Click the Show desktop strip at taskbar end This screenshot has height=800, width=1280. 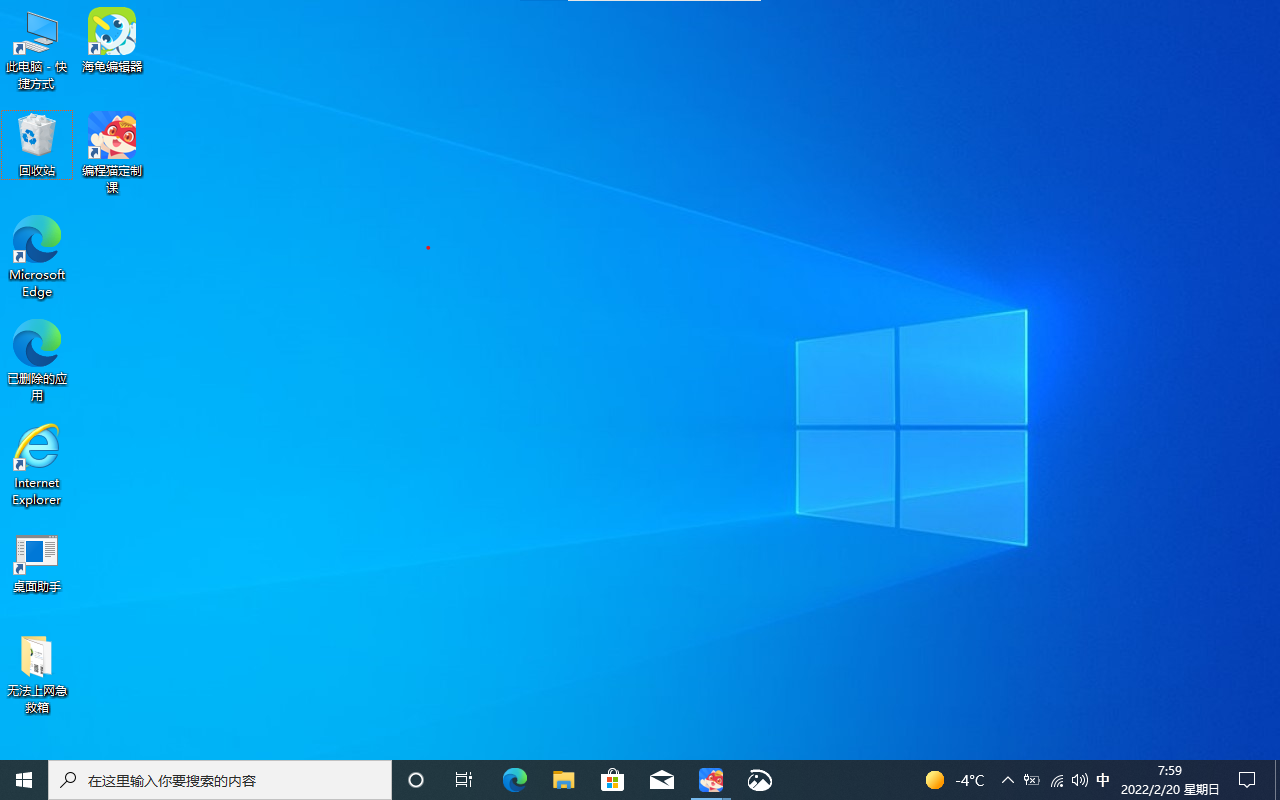click(1277, 780)
